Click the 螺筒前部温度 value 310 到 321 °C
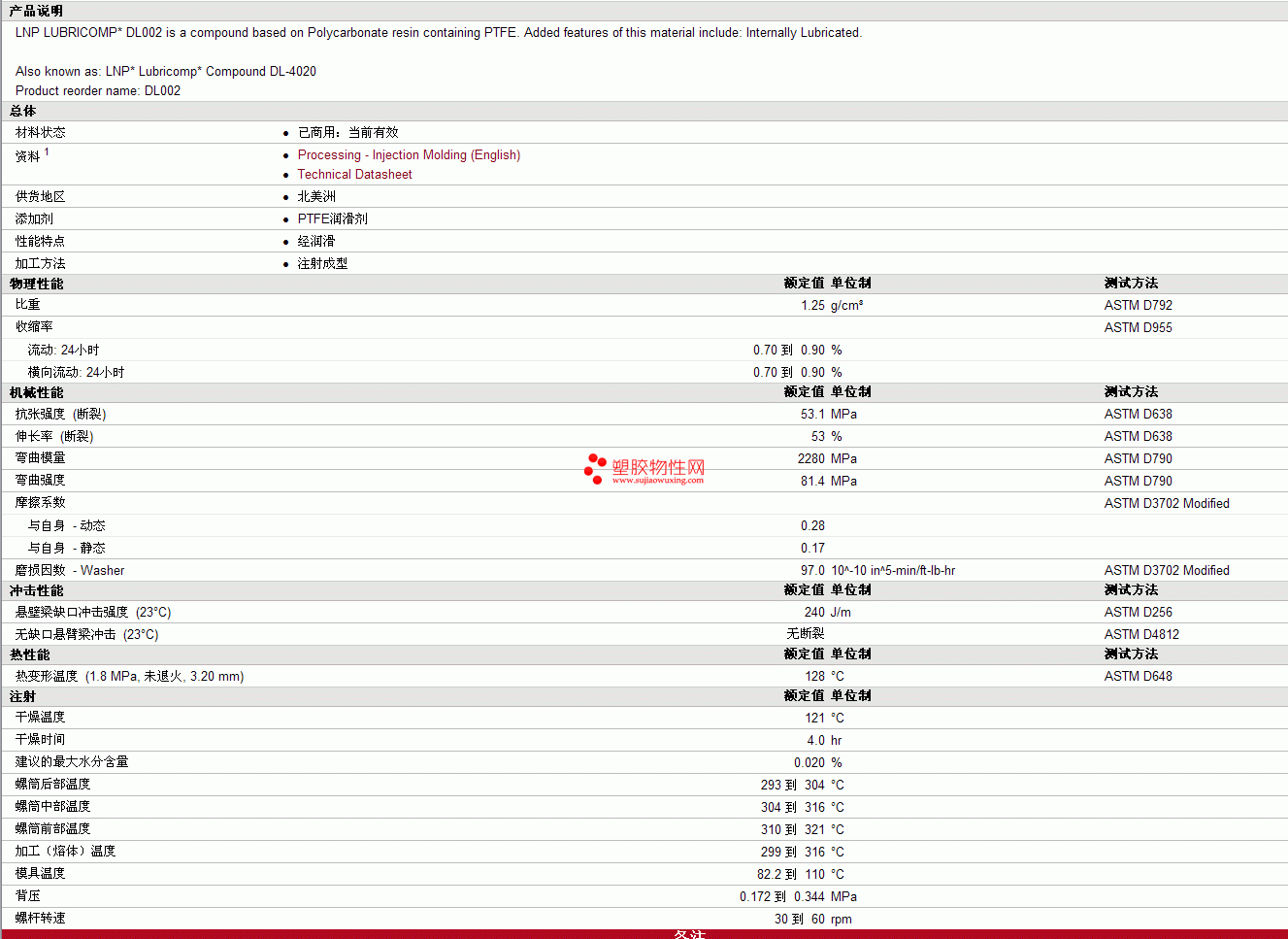Screen dimensions: 1288x939 803,830
